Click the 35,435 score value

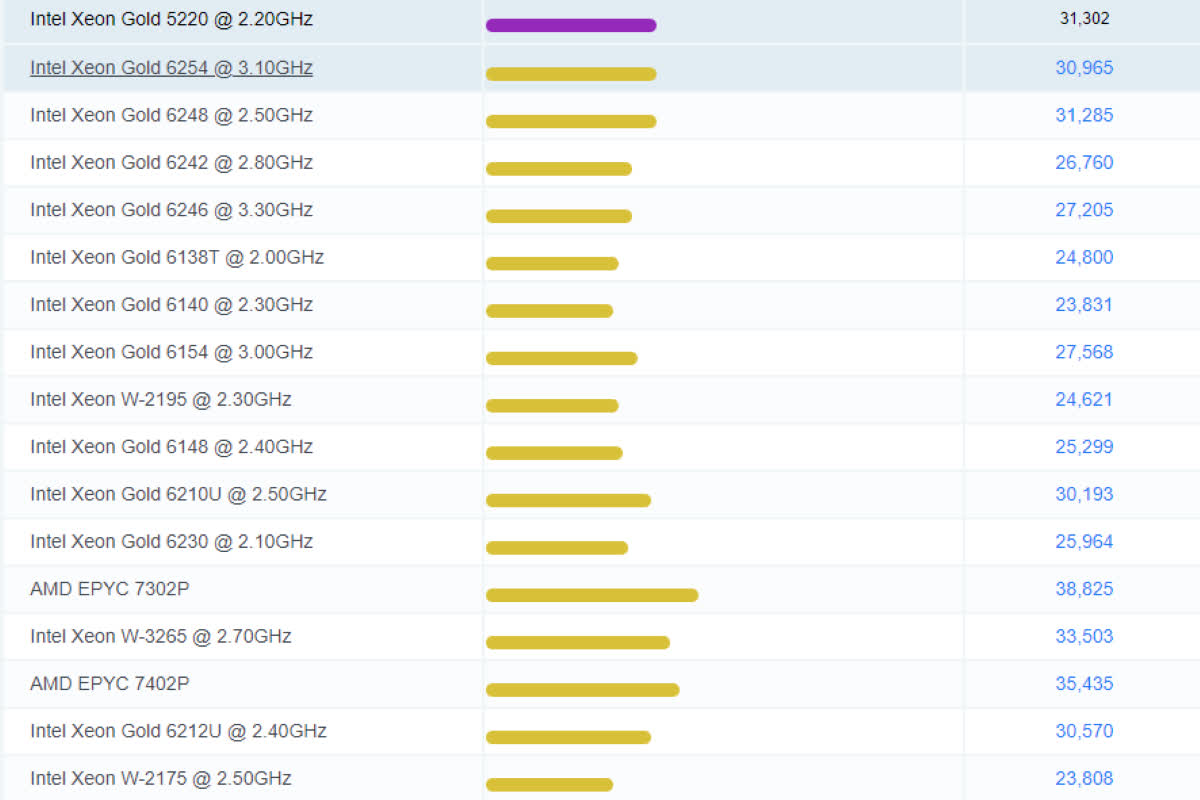pos(1084,684)
